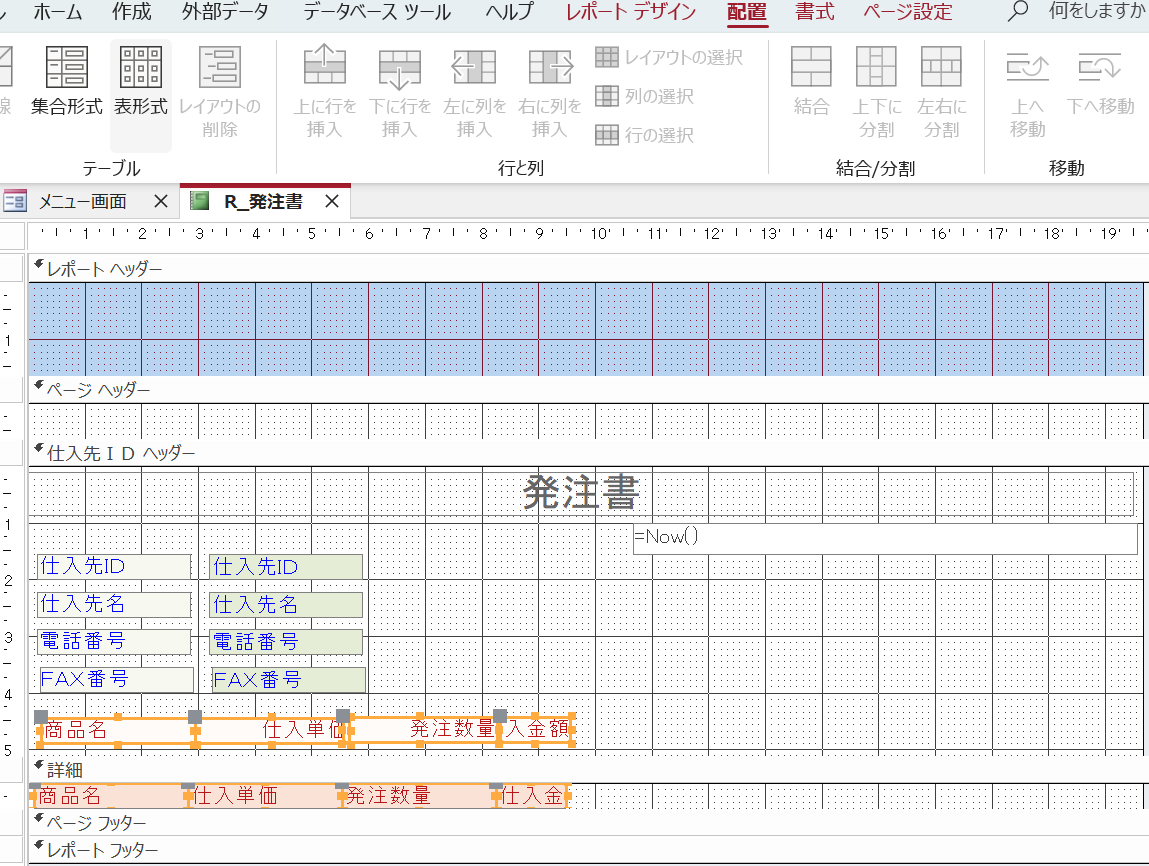Select 発注数量 text box in 詳細 section
This screenshot has height=866, width=1149.
pos(418,796)
